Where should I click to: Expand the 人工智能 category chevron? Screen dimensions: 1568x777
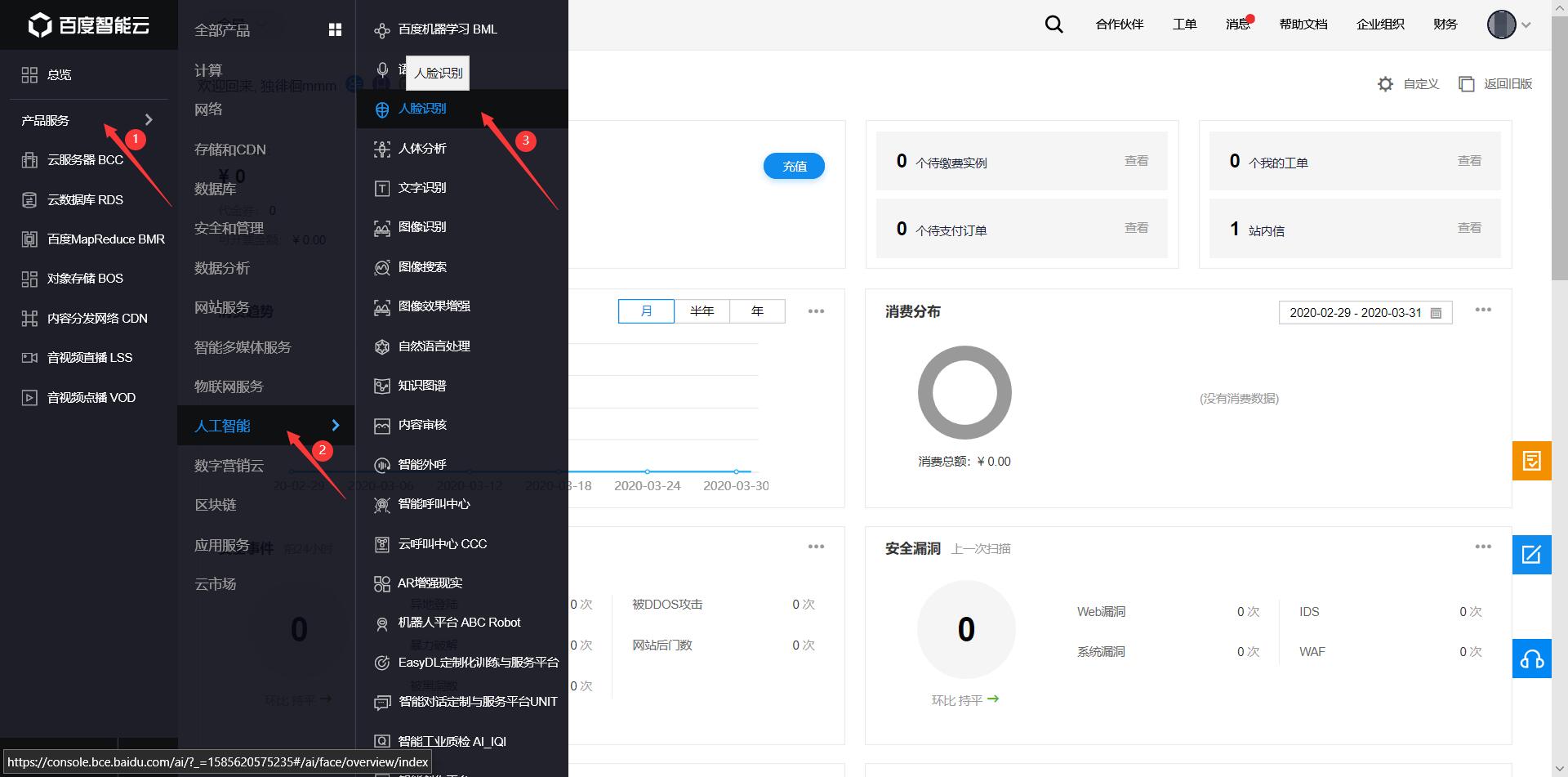(x=335, y=426)
